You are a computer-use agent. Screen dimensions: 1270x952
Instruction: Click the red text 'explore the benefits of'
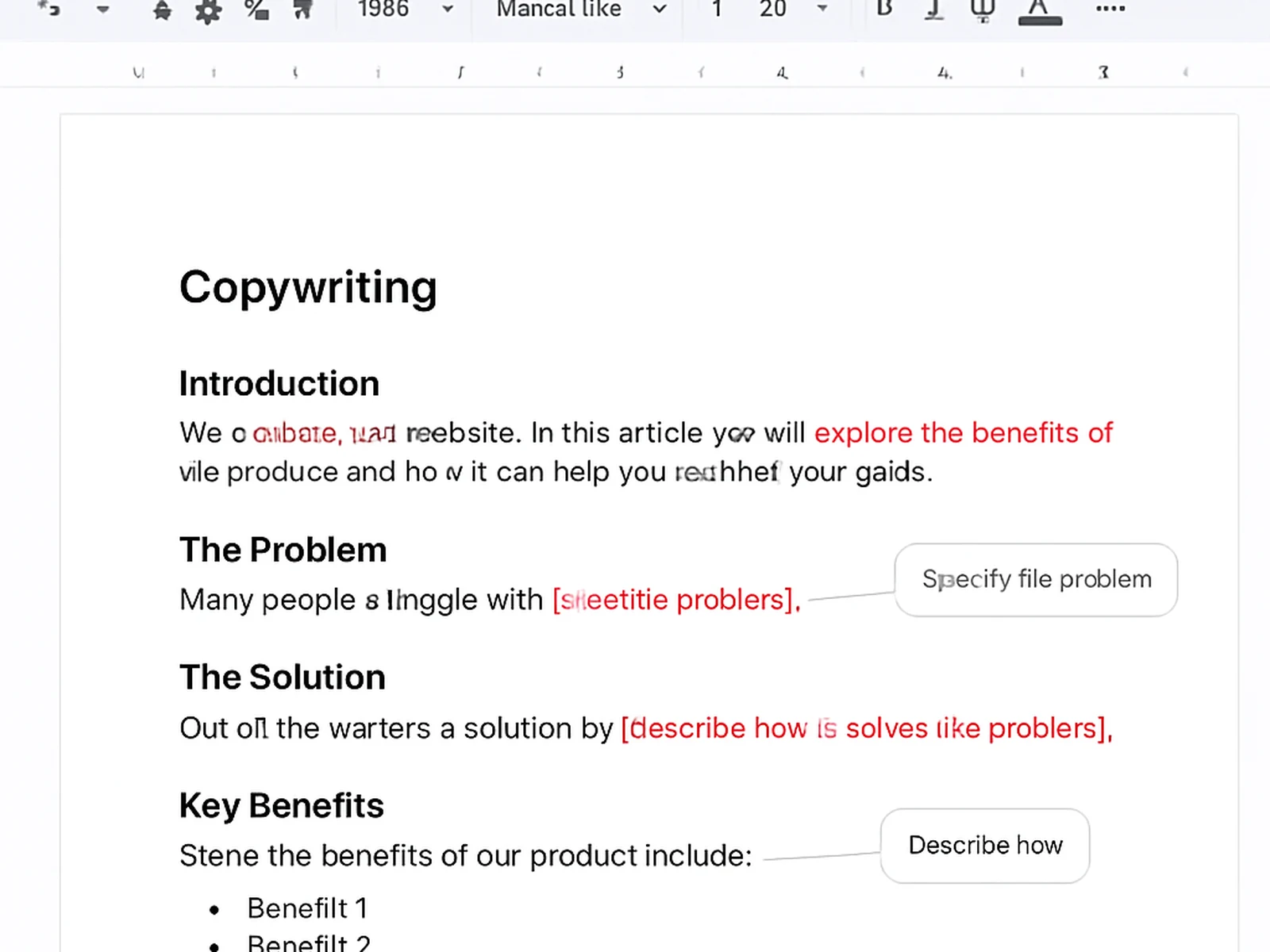coord(964,433)
